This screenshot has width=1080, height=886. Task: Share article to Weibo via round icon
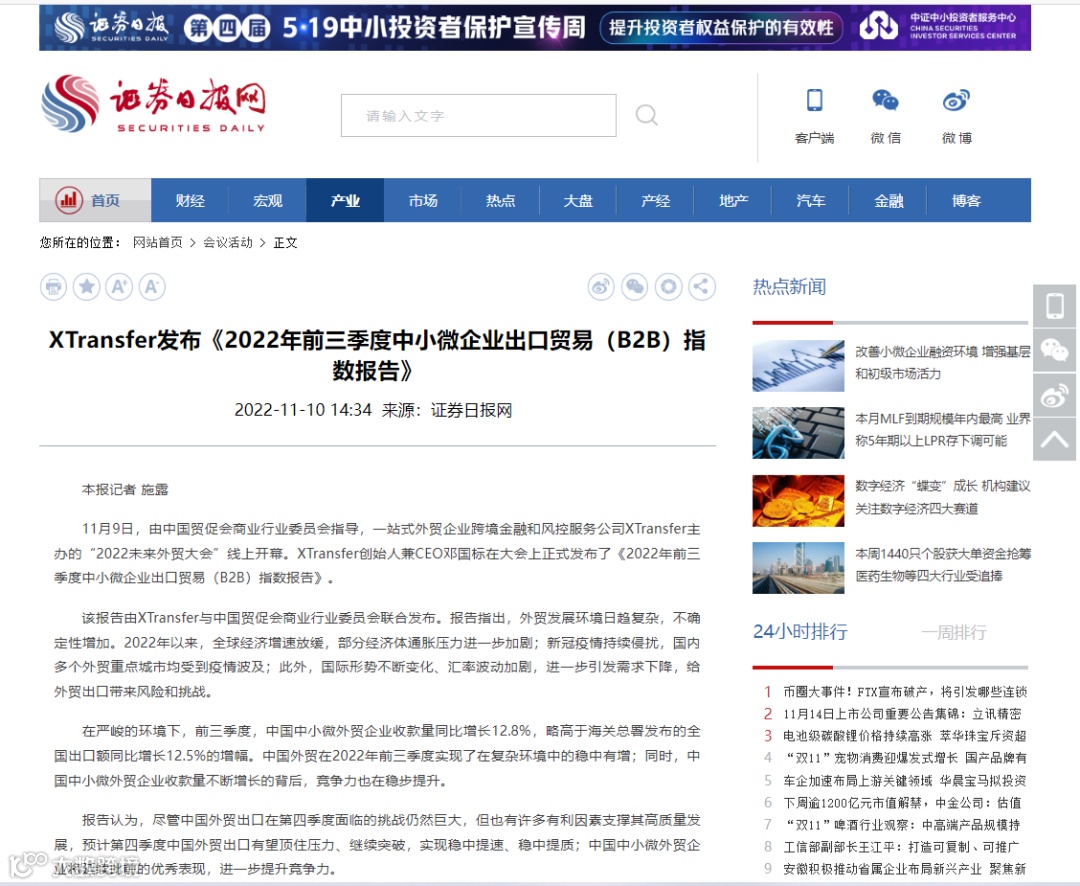(601, 287)
